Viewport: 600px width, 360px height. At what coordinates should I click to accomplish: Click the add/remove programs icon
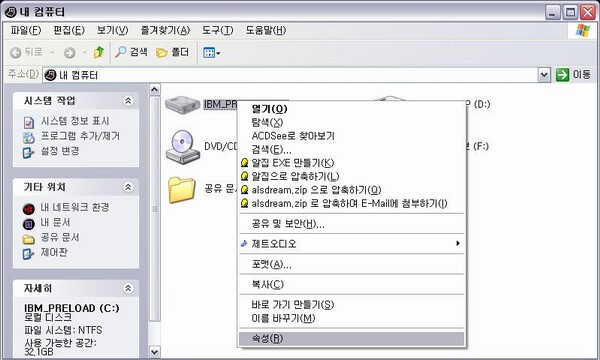[29, 137]
